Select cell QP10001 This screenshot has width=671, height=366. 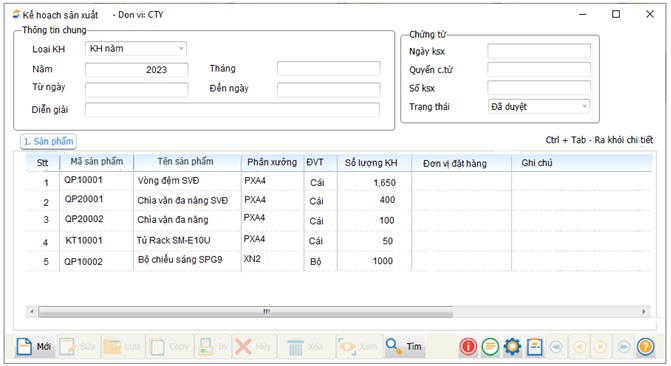click(x=84, y=180)
